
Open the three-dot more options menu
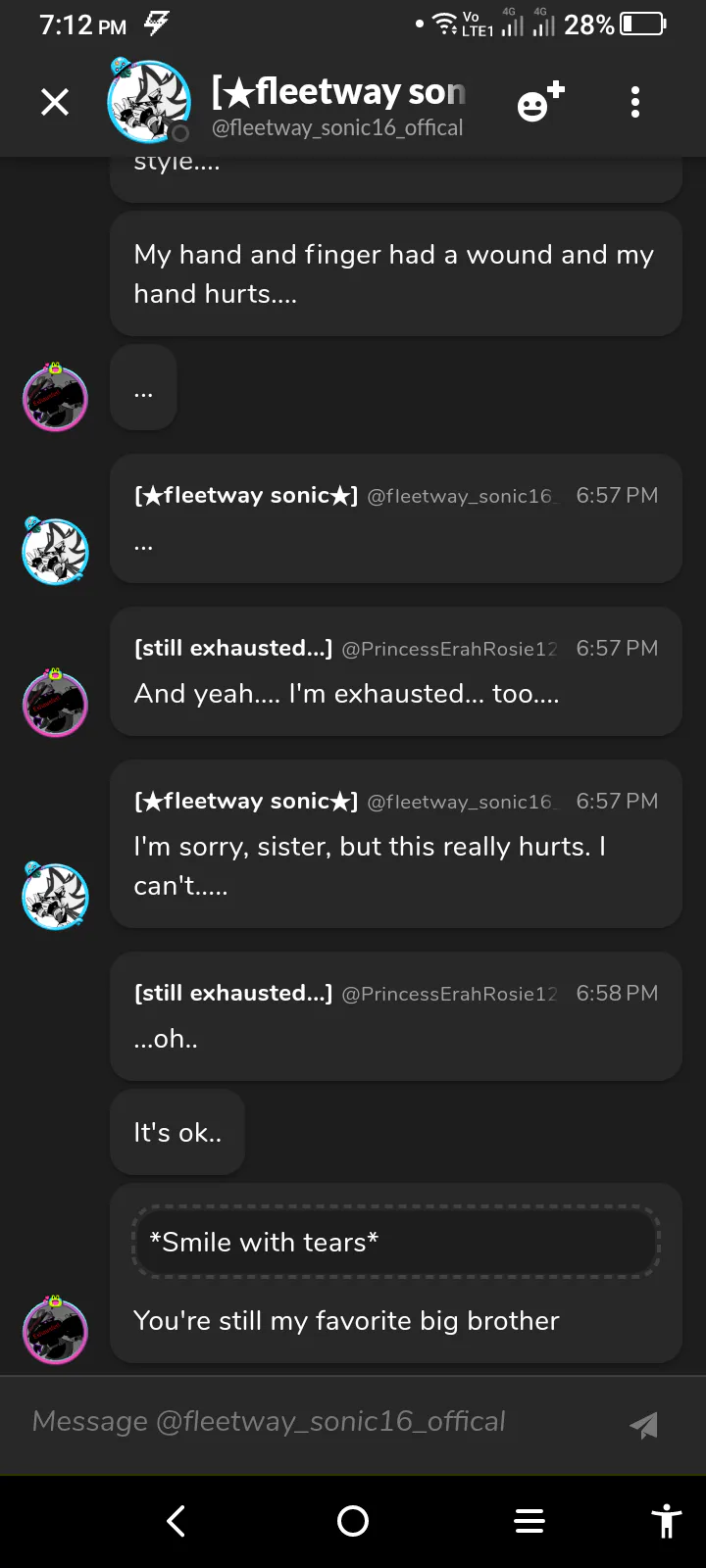tap(635, 102)
